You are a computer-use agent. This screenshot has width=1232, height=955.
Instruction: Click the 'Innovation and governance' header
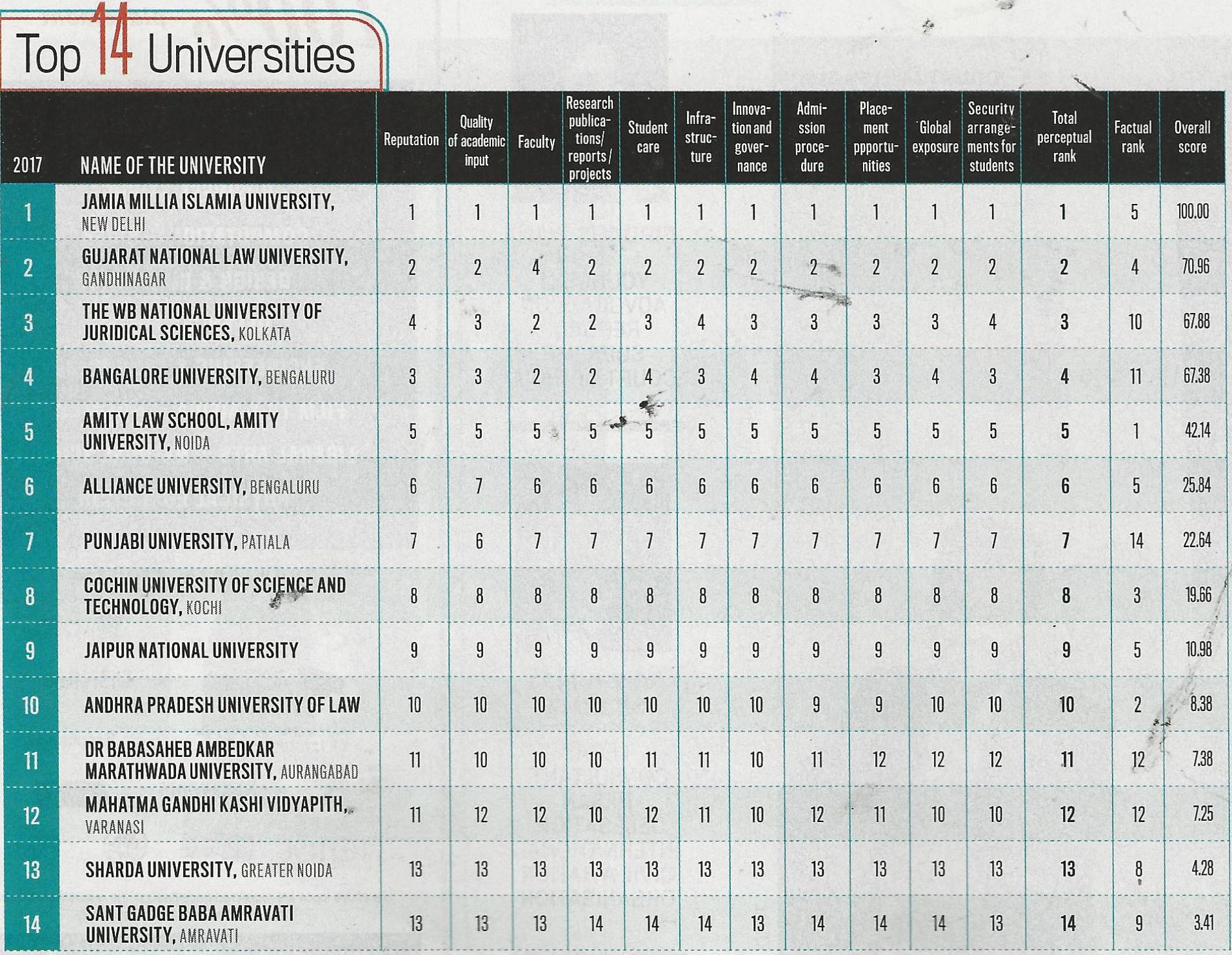coord(751,137)
